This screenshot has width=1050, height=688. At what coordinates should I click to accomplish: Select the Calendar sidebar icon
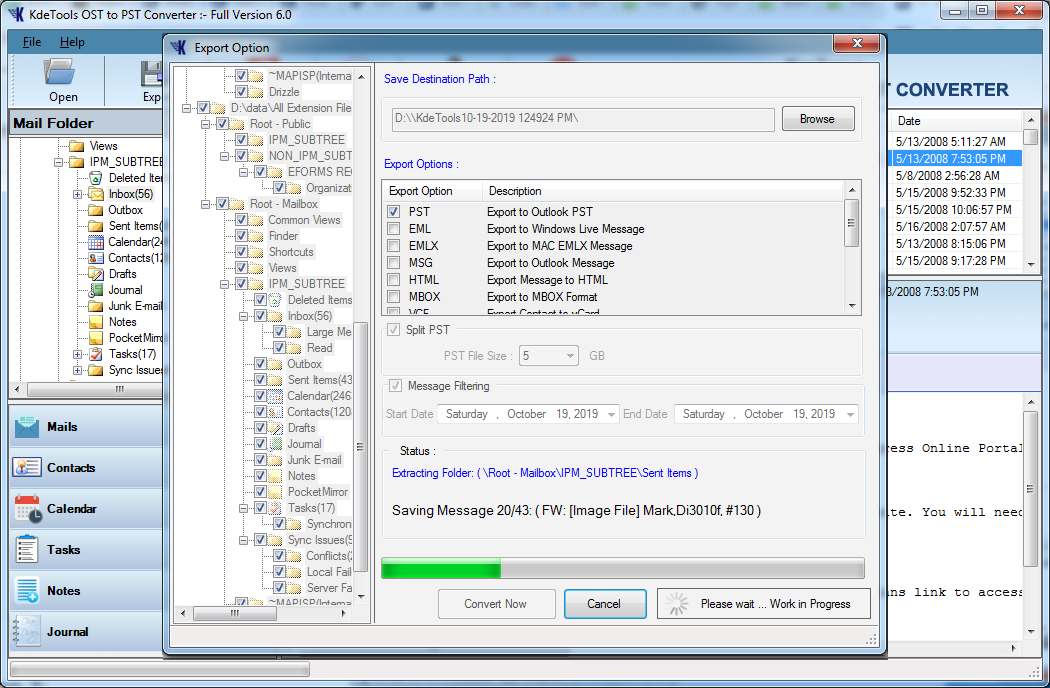coord(28,509)
